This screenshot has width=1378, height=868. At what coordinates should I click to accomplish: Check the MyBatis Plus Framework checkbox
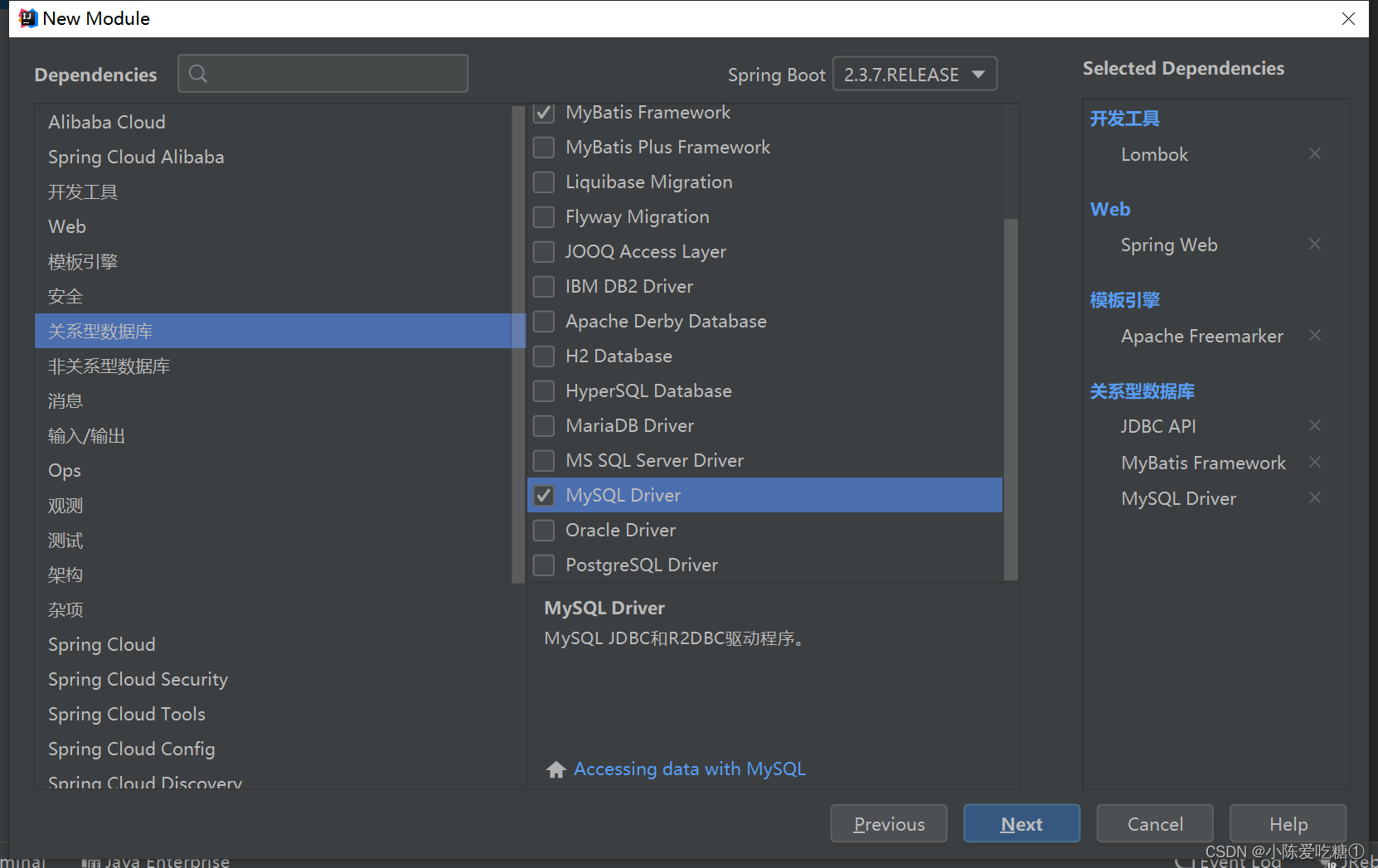tap(544, 148)
